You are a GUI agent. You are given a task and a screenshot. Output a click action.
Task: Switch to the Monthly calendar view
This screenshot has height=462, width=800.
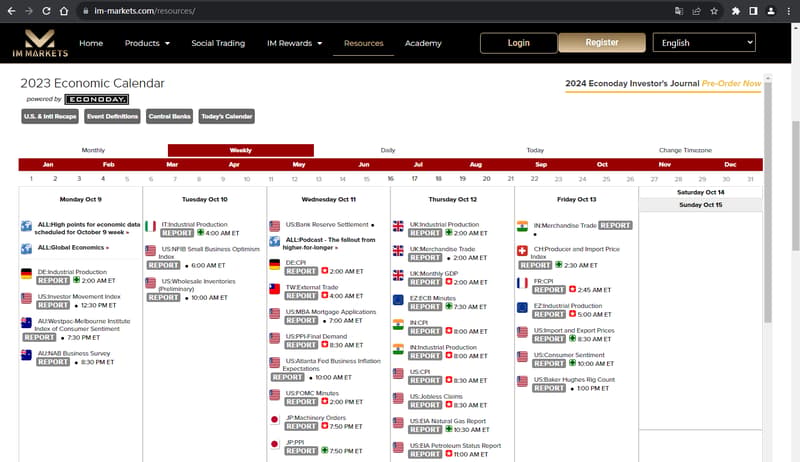click(93, 150)
